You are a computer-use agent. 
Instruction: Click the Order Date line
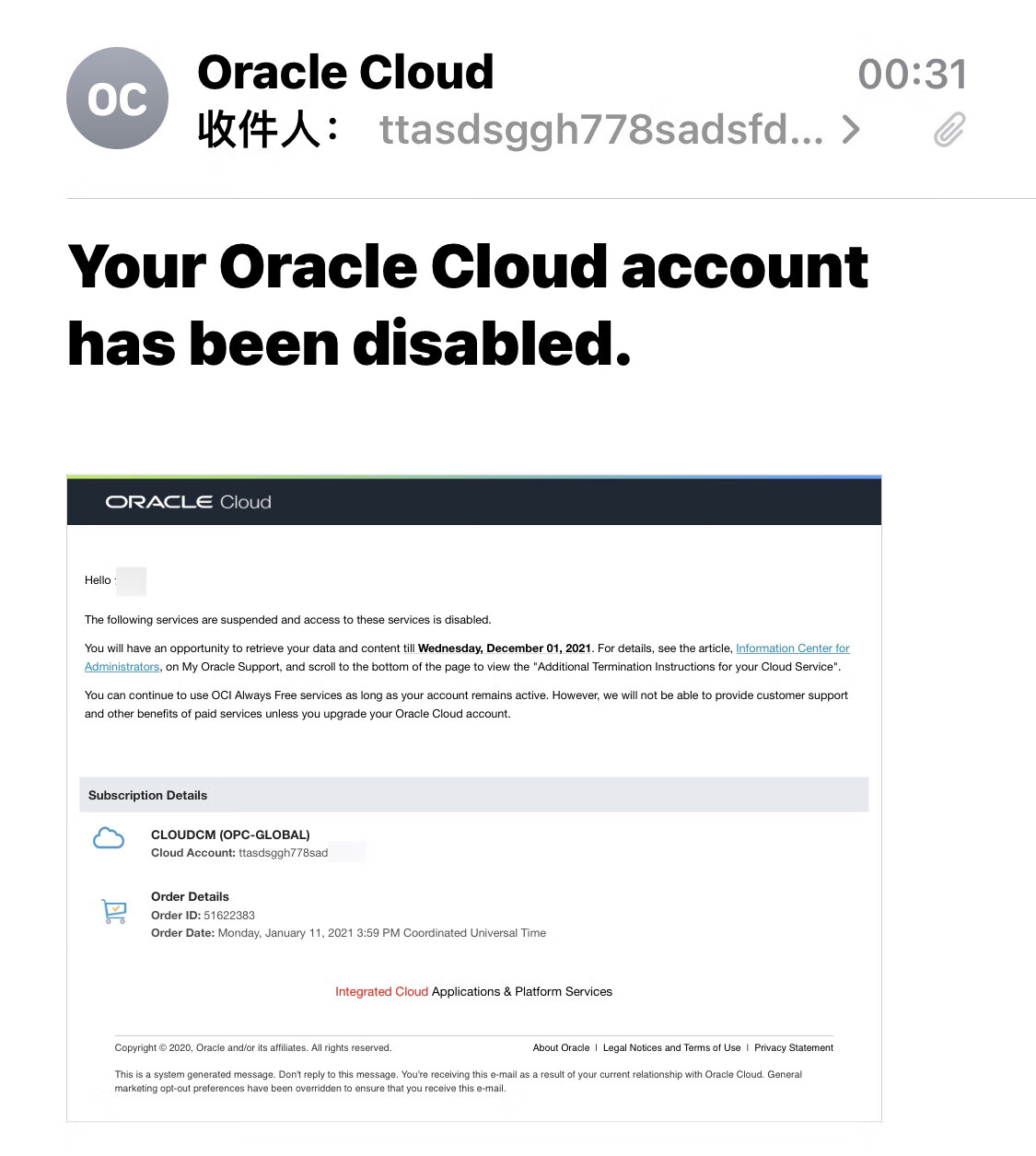[x=348, y=933]
